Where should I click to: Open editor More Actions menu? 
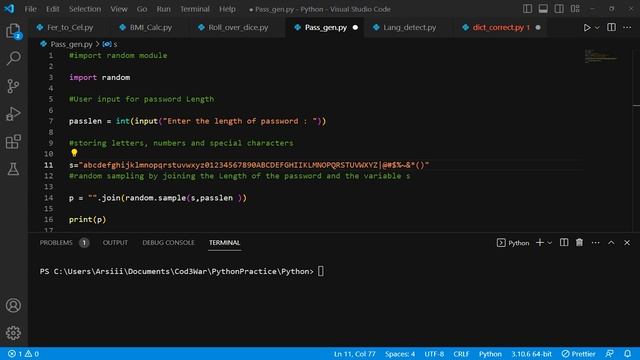[627, 27]
